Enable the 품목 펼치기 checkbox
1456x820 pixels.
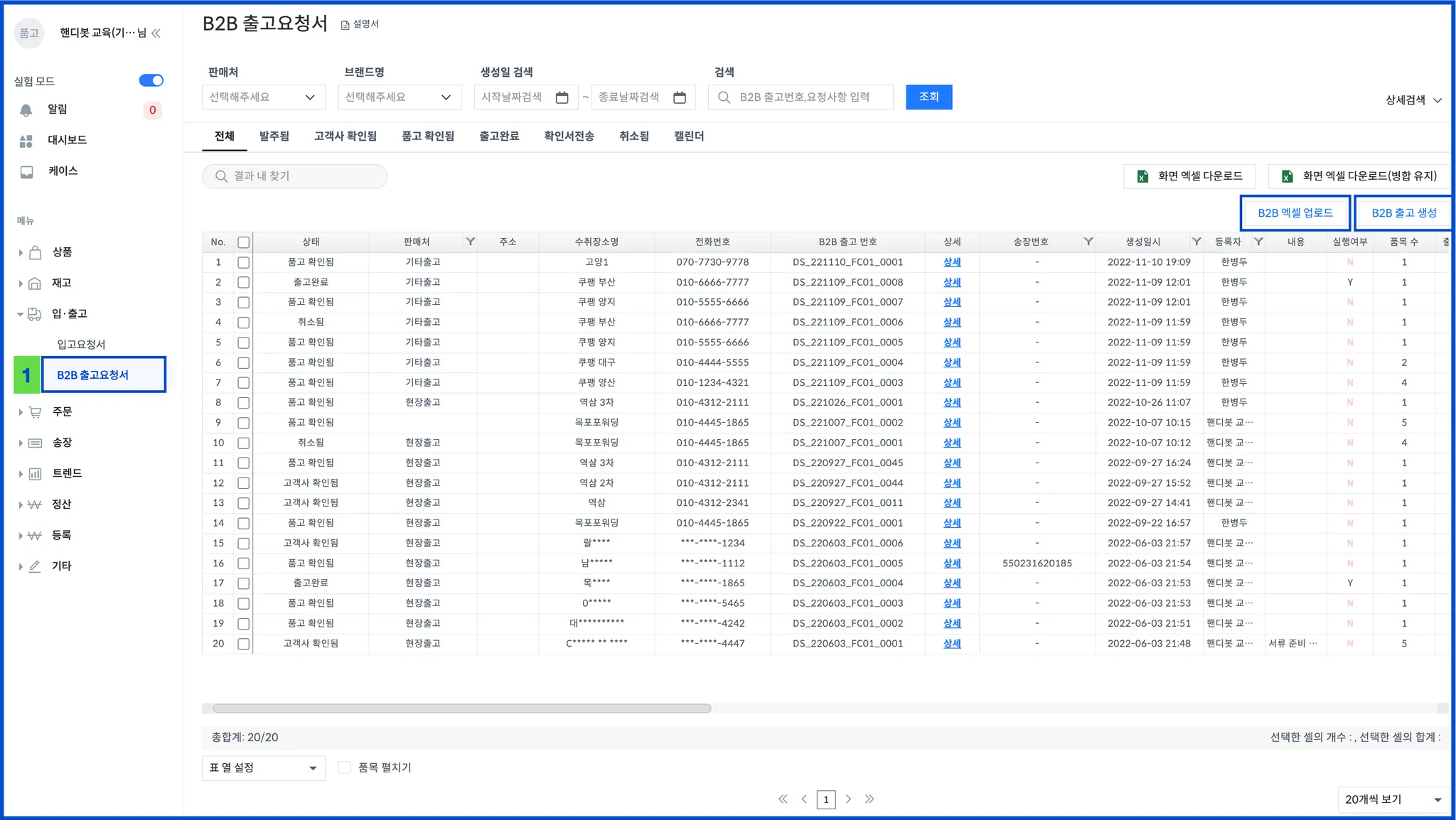(345, 767)
